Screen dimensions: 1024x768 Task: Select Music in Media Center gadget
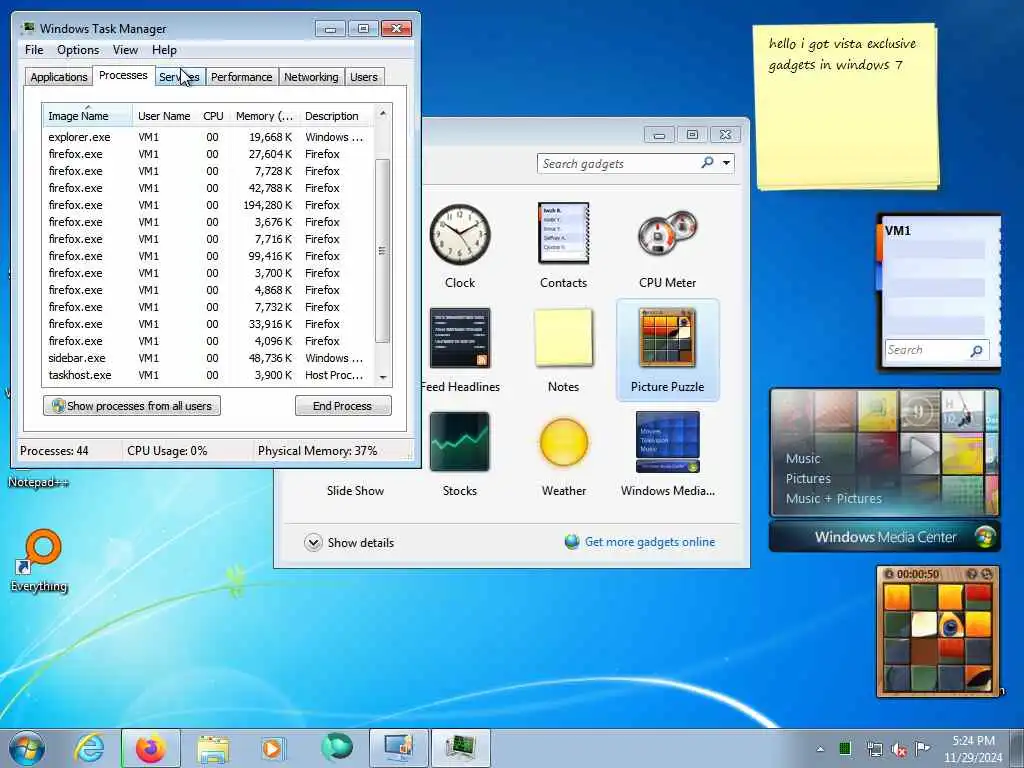point(803,458)
